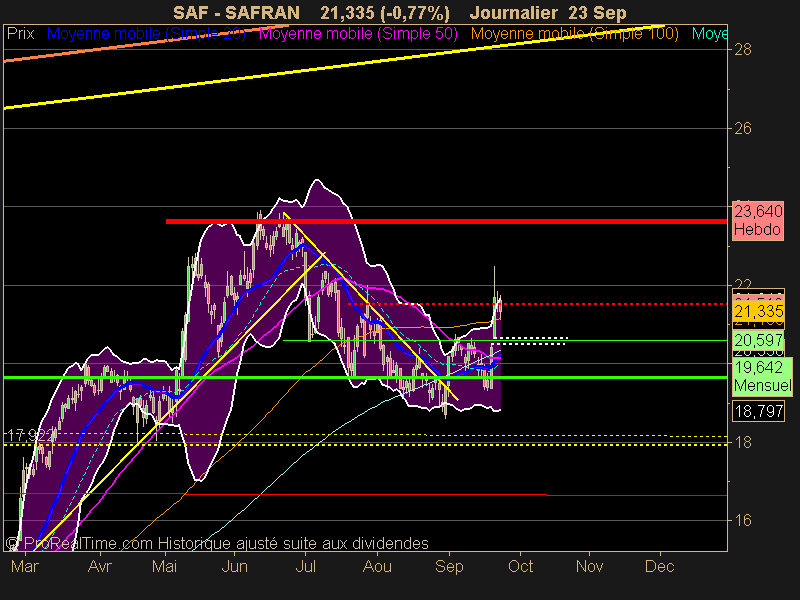Click Mar on the time axis
Screen dimensions: 800x600
[24, 566]
